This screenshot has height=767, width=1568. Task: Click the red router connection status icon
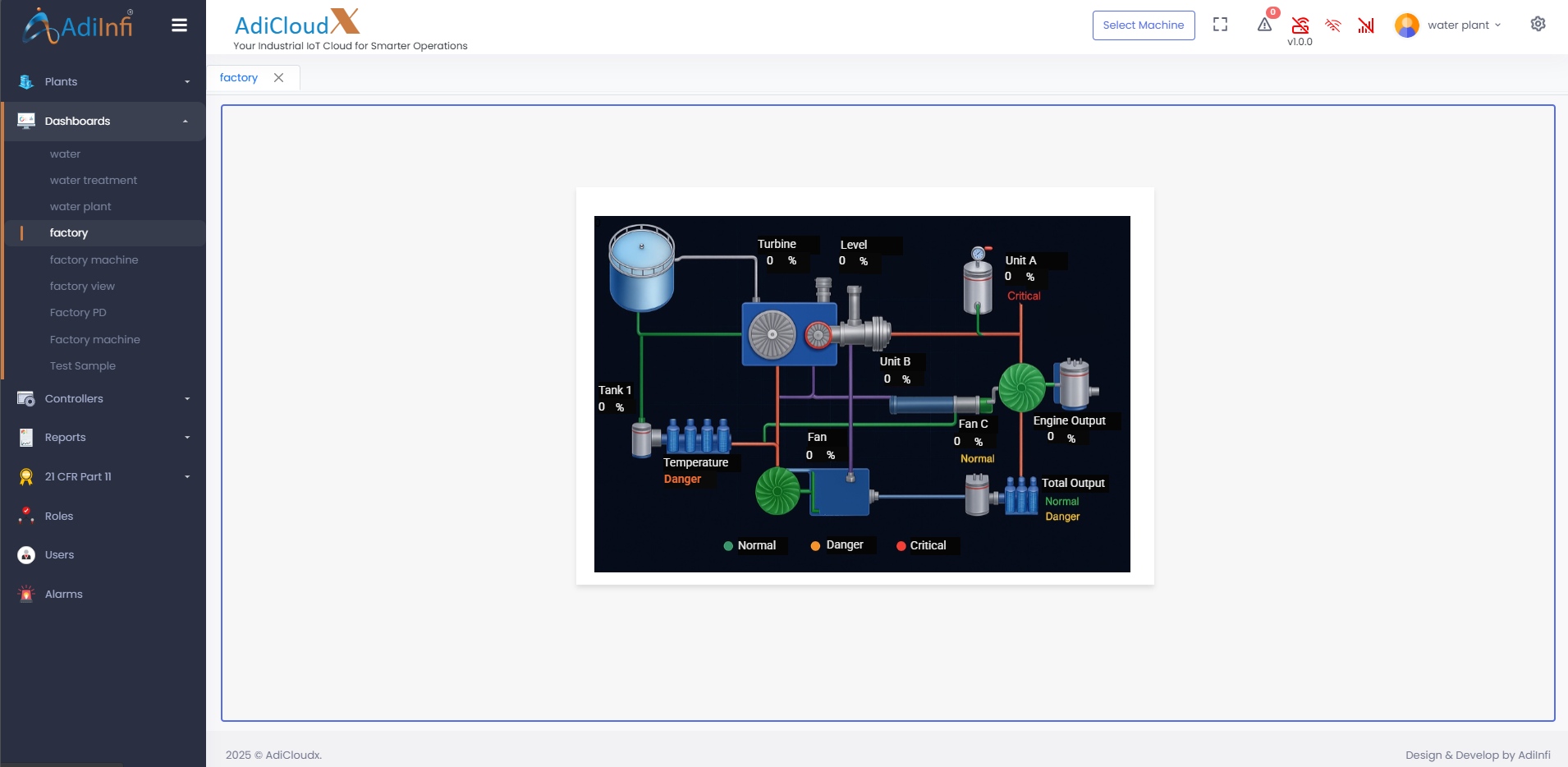click(x=1300, y=25)
